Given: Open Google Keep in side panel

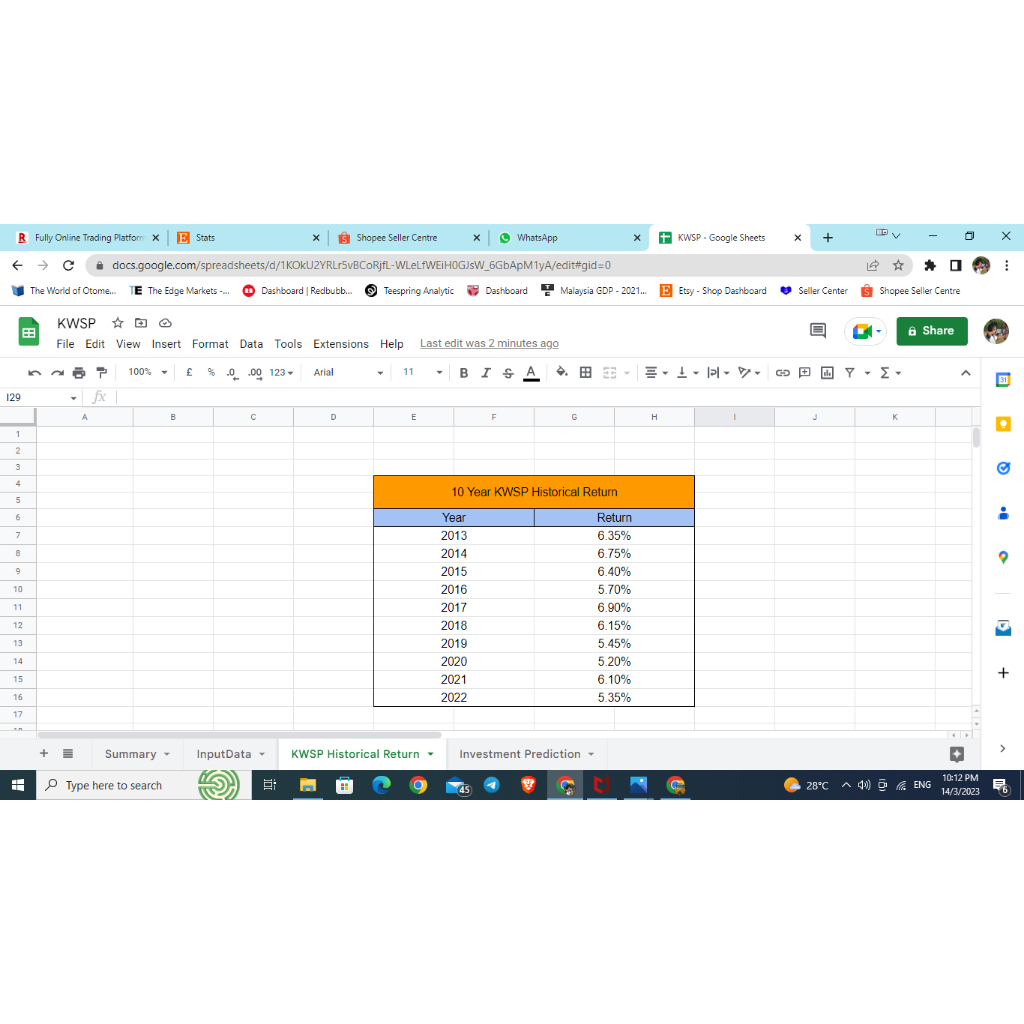Looking at the screenshot, I should pyautogui.click(x=1003, y=424).
